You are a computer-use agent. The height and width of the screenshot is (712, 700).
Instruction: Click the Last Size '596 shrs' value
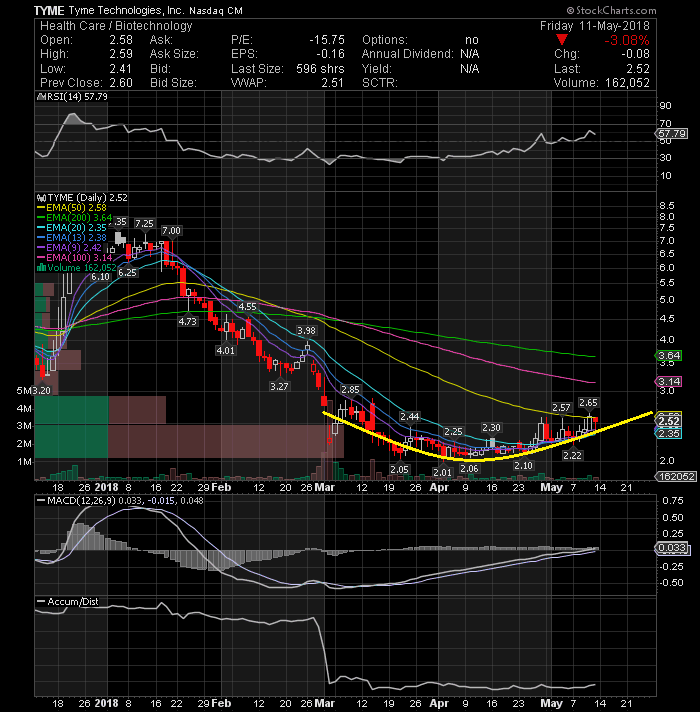320,69
